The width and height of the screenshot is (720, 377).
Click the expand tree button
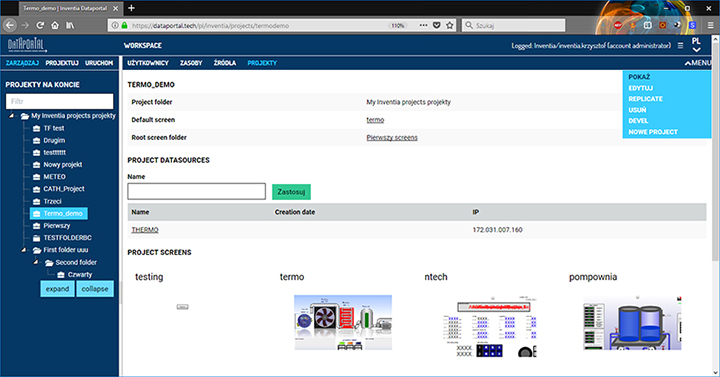57,289
